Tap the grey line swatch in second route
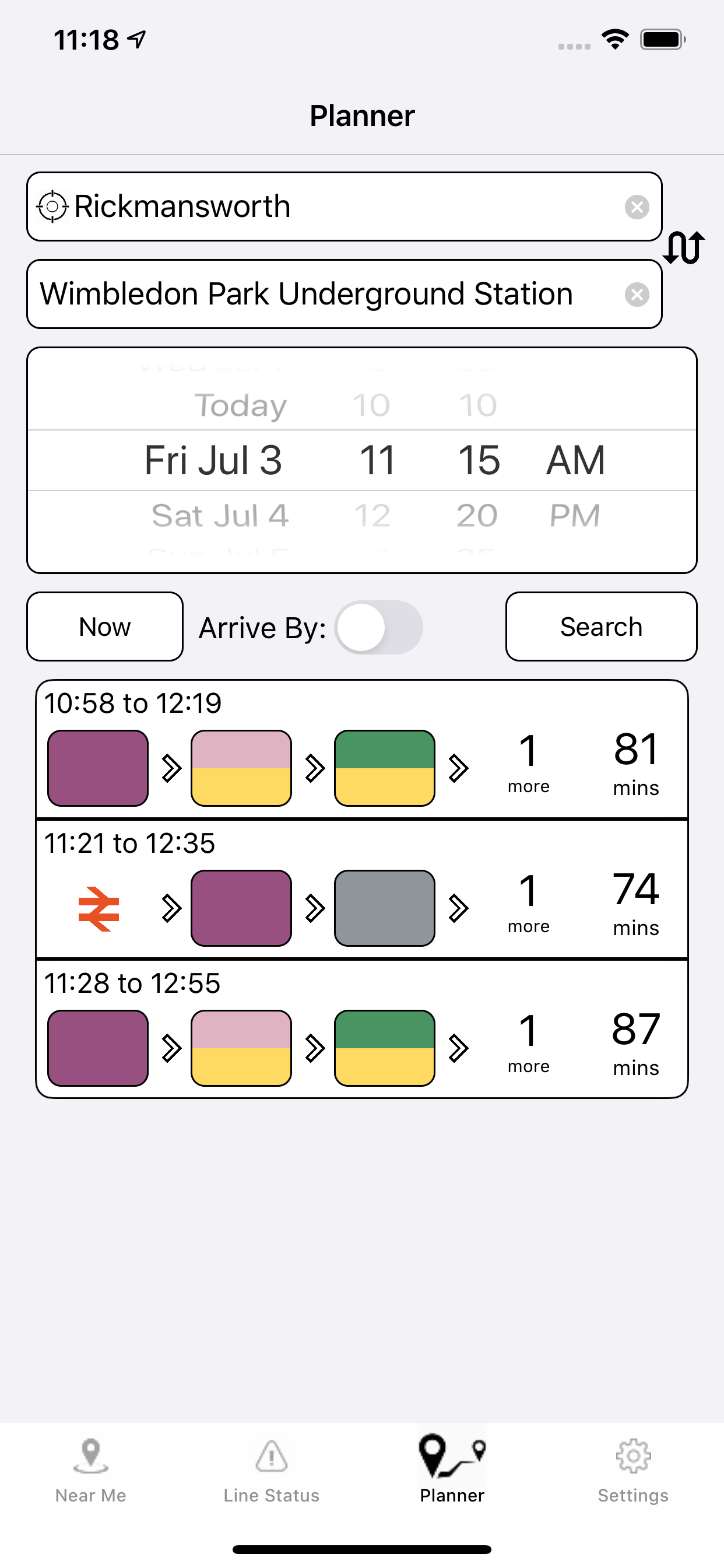 (385, 908)
